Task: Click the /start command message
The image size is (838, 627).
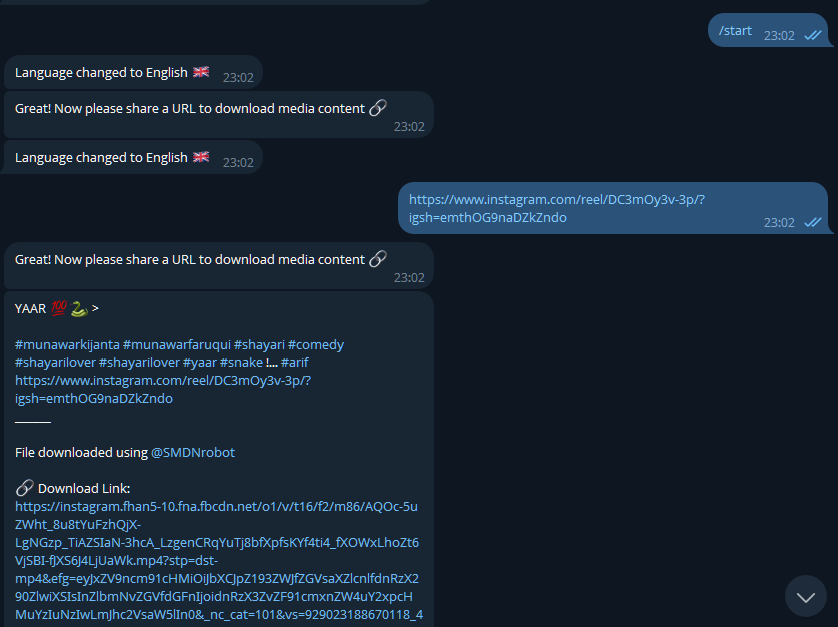Action: (x=735, y=30)
